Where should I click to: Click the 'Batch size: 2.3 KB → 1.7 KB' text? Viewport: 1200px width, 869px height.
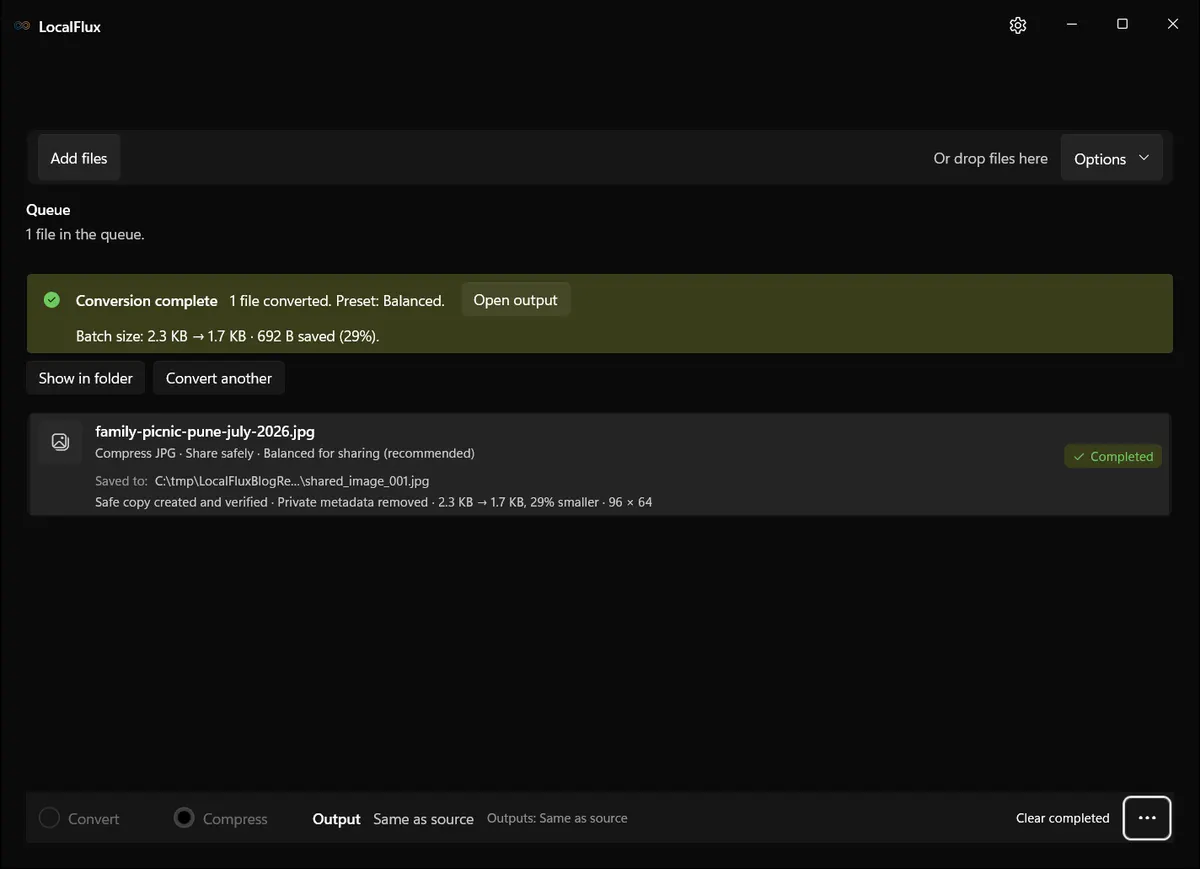[161, 336]
